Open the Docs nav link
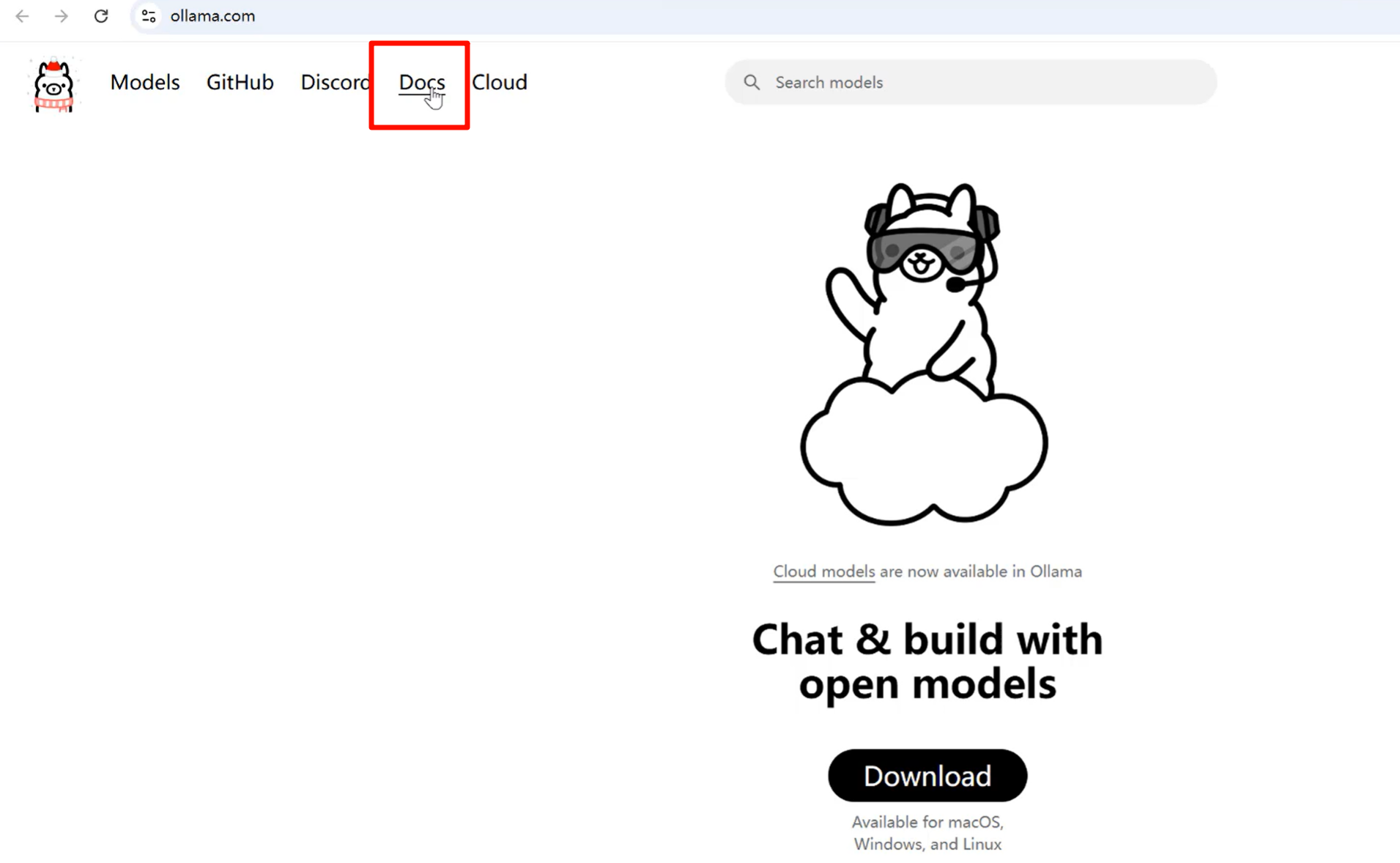 [421, 83]
